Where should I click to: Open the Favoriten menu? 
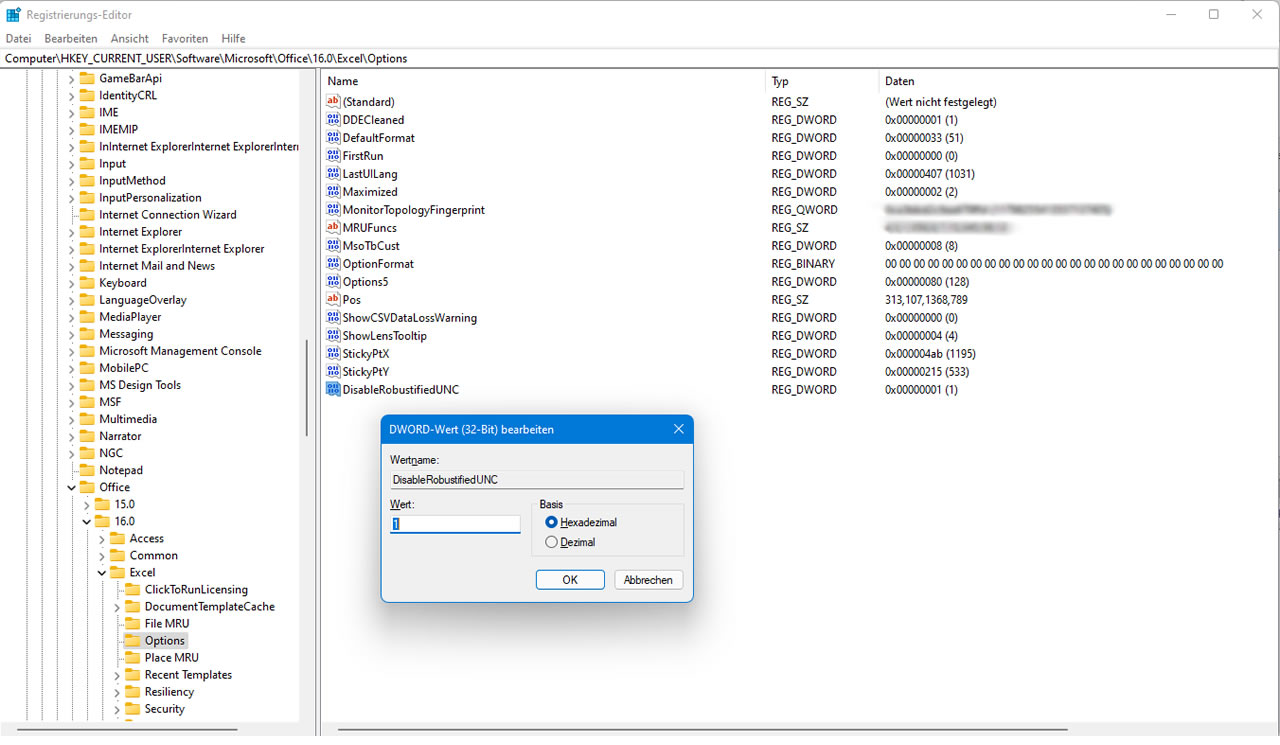tap(185, 38)
